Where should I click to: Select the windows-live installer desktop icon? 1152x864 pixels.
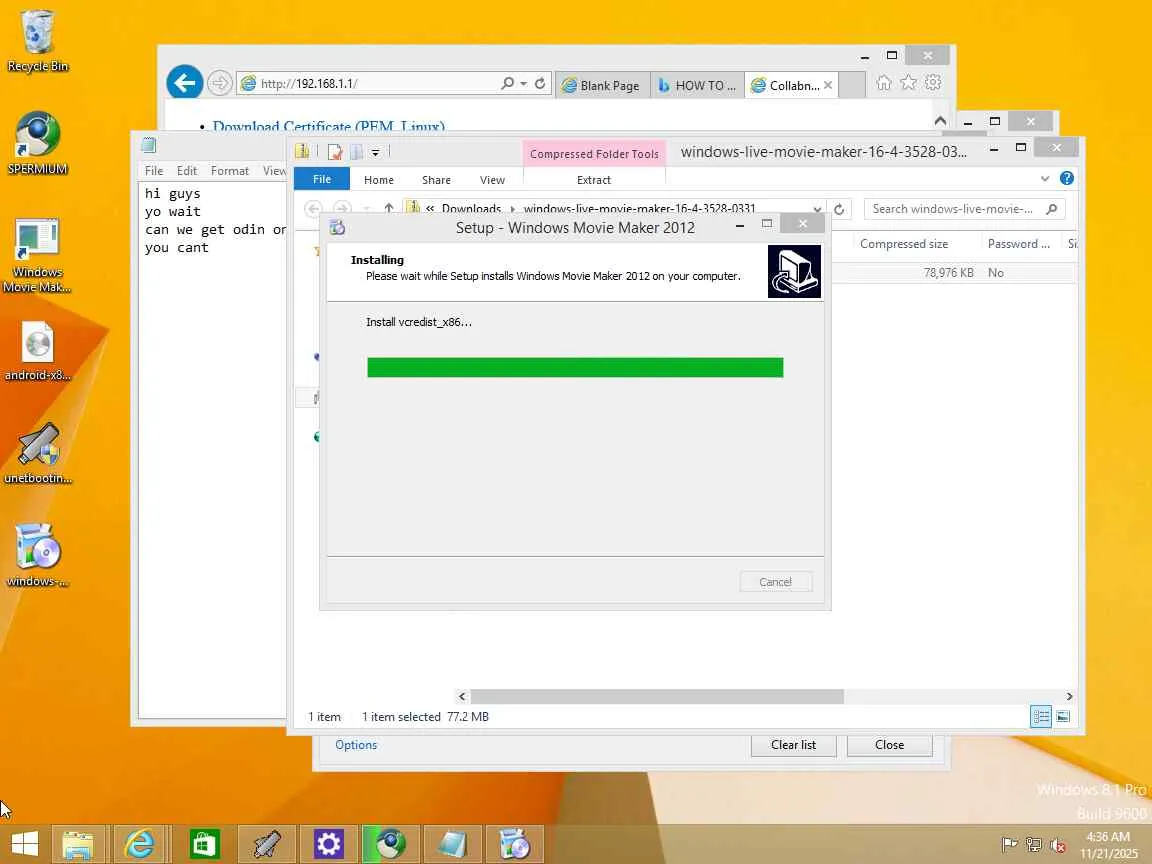click(37, 555)
